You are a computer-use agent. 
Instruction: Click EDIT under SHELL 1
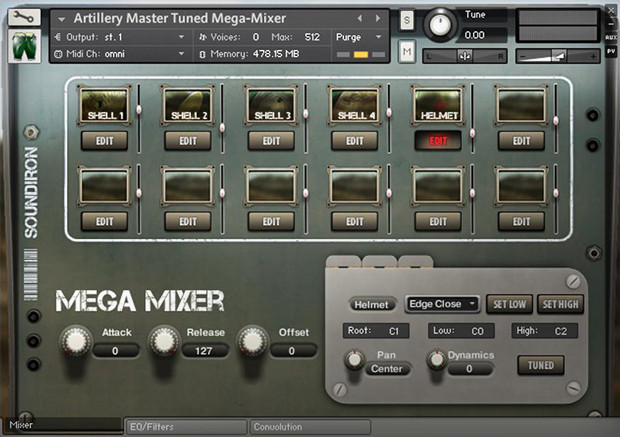click(104, 141)
